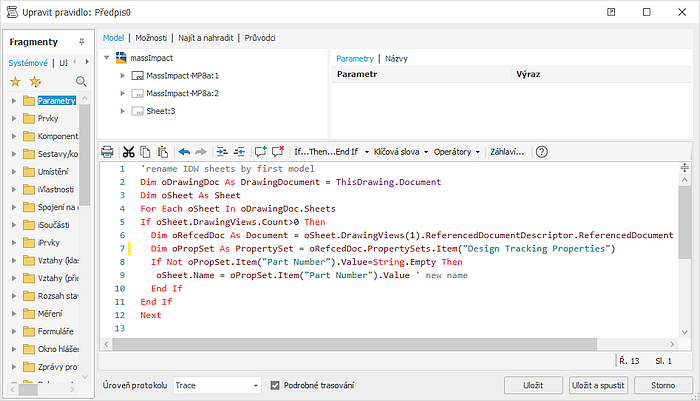Expand the MassImpact-MP8a:1 tree node
Screen dimensions: 700x401
[123, 76]
